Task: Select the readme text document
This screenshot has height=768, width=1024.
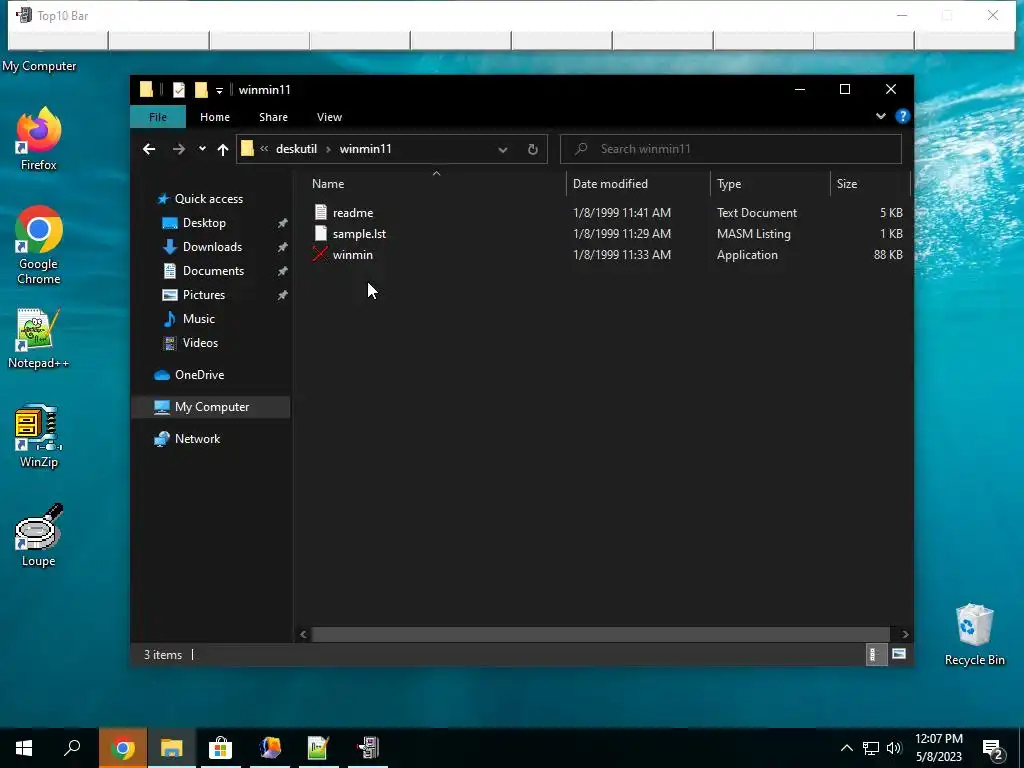Action: (x=353, y=213)
